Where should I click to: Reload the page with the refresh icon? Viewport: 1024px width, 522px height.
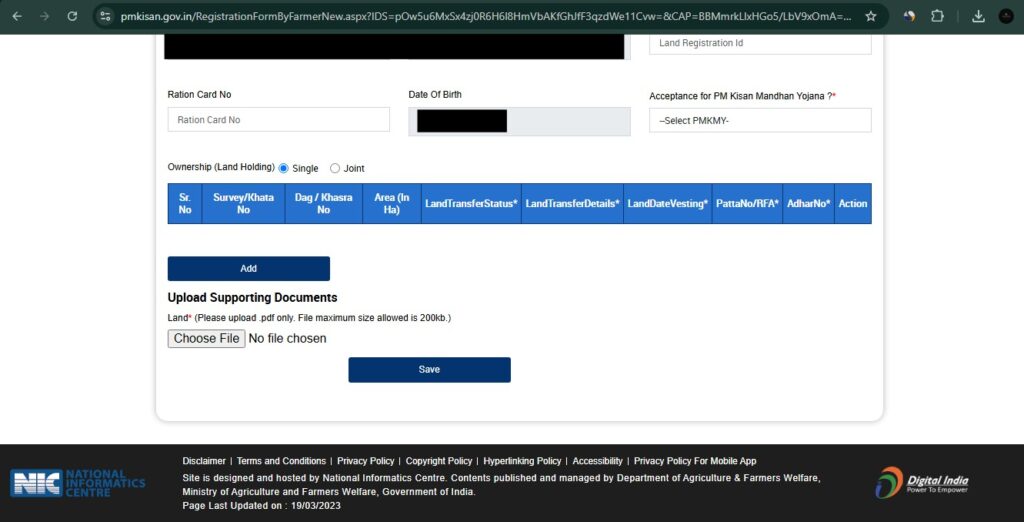pos(72,16)
